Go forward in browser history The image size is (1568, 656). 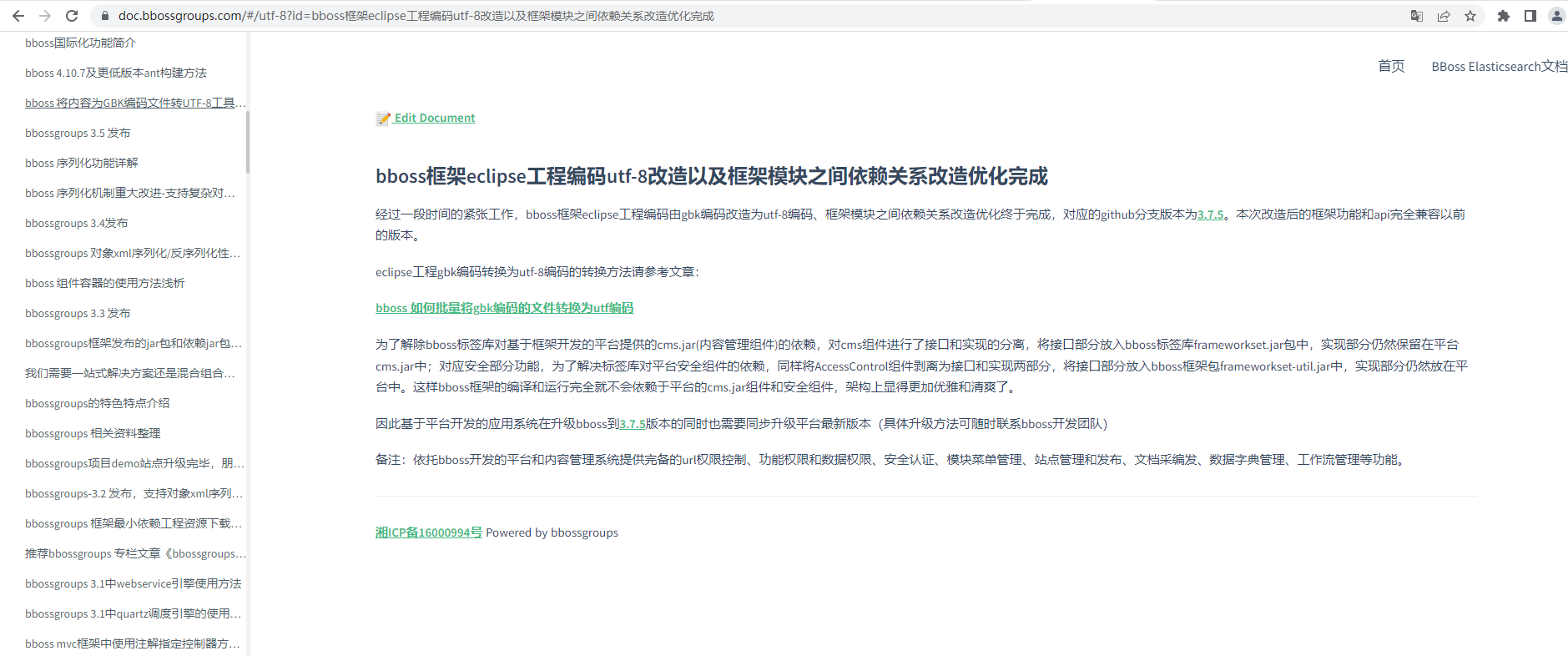point(45,16)
